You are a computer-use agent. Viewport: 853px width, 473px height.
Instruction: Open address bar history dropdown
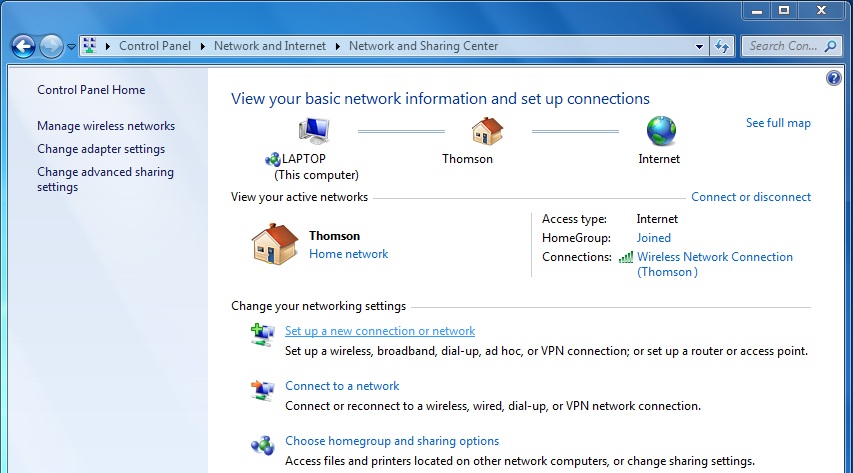point(700,46)
